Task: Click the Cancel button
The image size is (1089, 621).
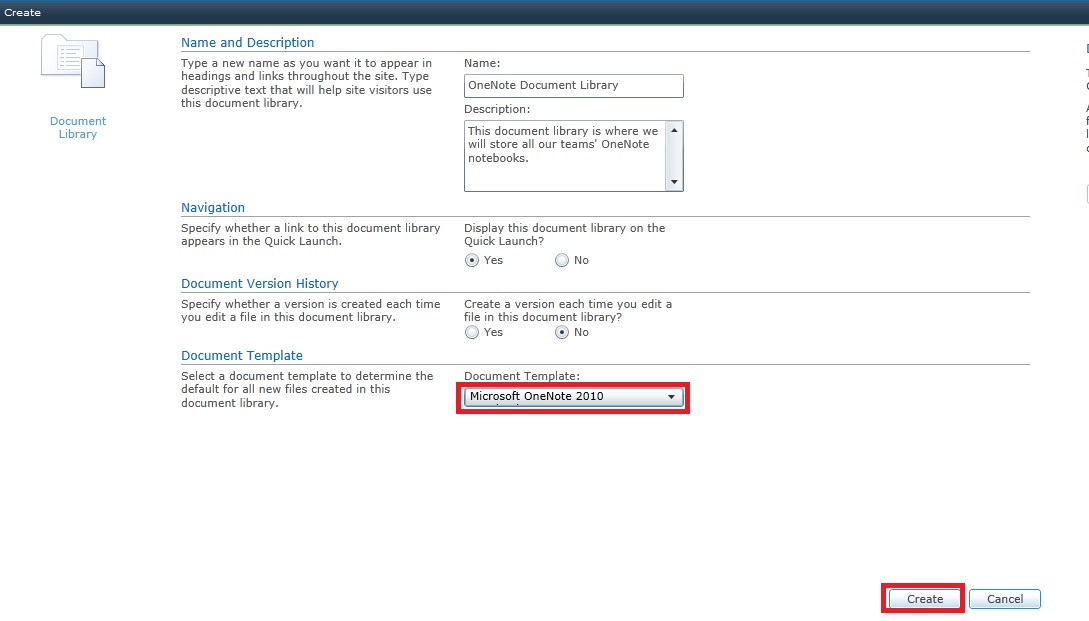Action: pos(1004,598)
